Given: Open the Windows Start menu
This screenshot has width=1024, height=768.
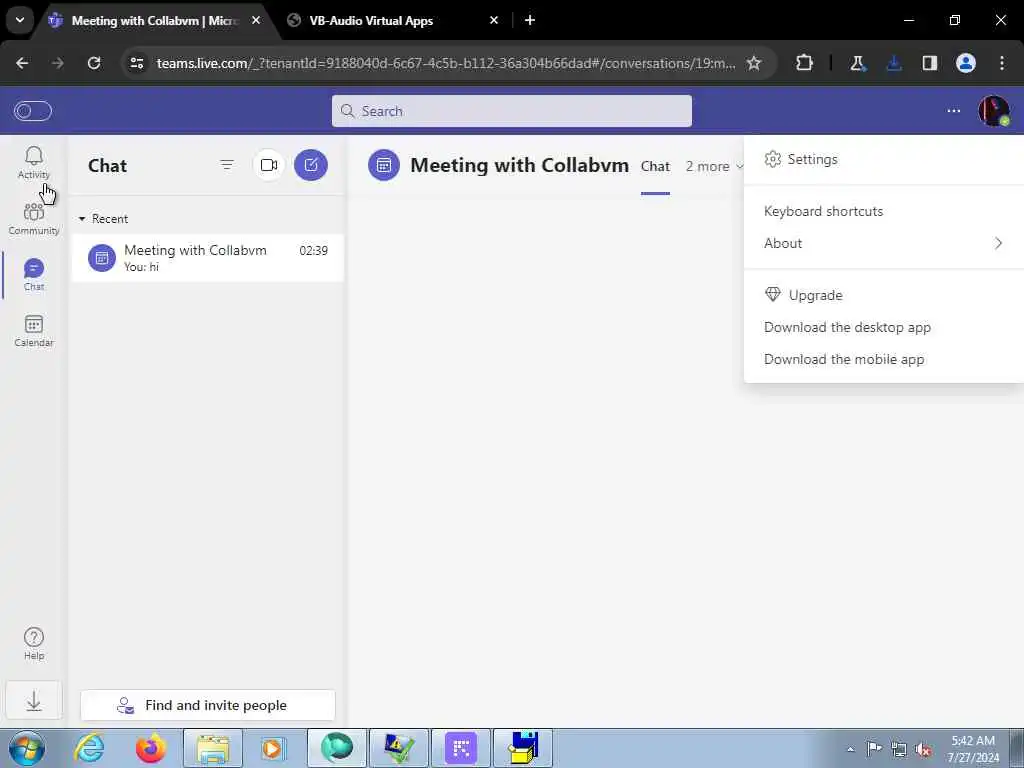Looking at the screenshot, I should pyautogui.click(x=27, y=748).
